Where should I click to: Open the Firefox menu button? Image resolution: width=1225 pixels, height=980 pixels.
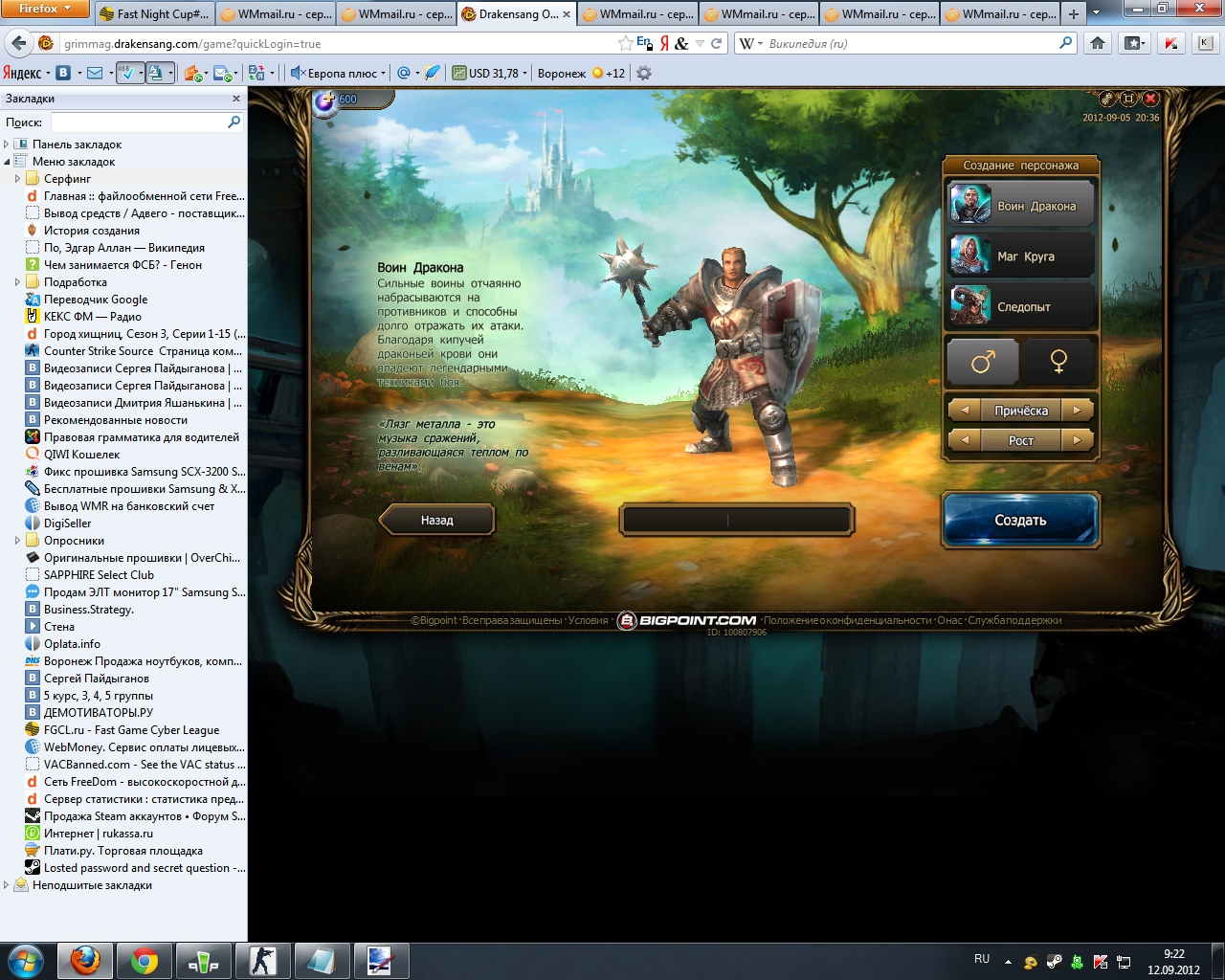(45, 9)
